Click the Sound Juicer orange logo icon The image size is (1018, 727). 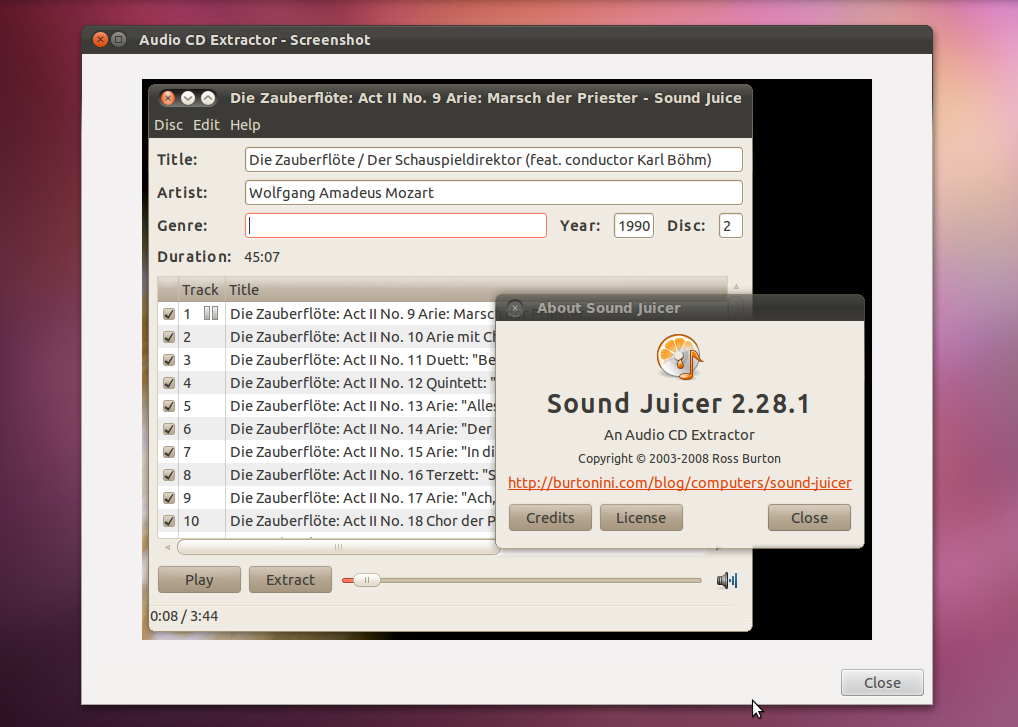click(x=679, y=356)
